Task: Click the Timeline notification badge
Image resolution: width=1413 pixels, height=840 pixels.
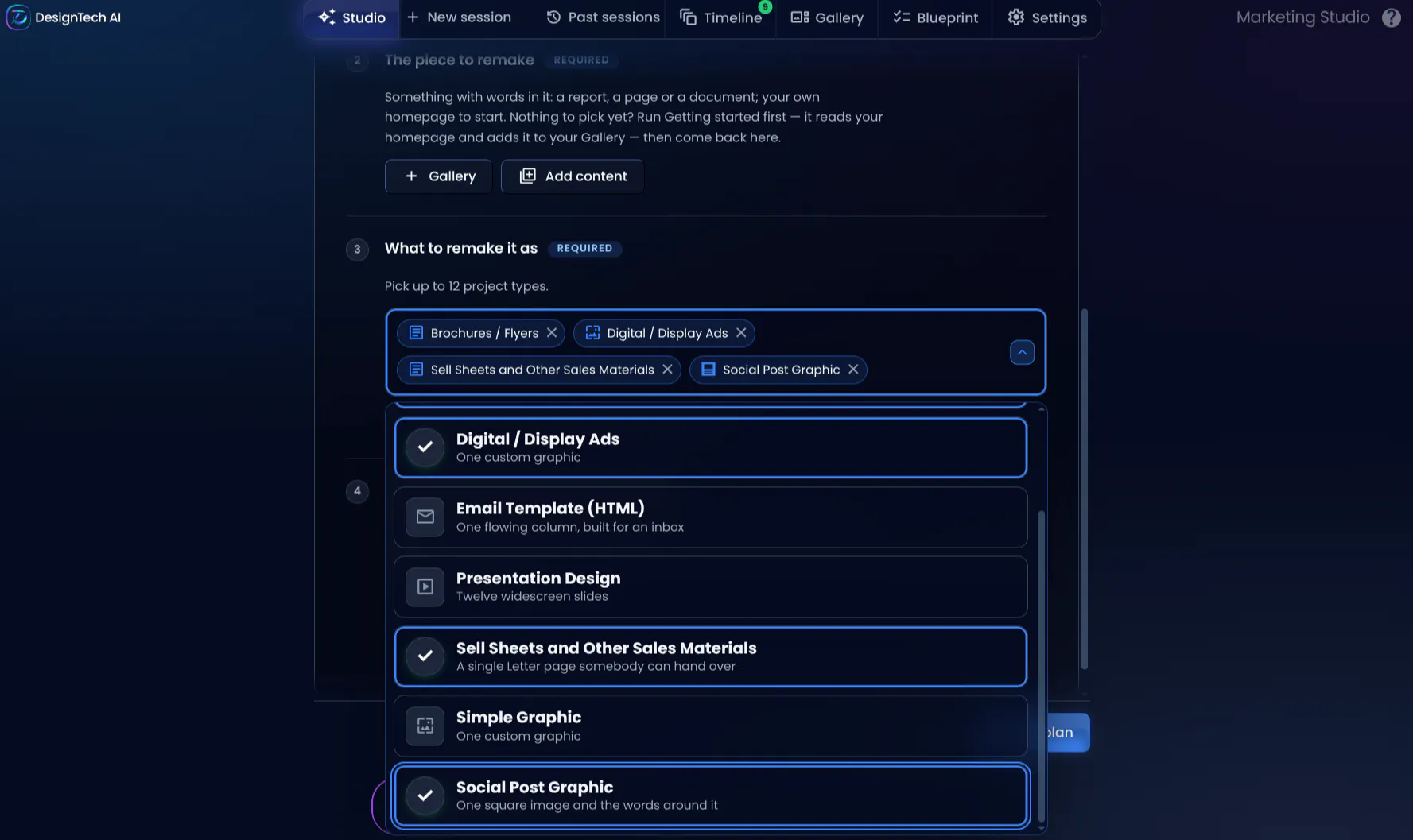Action: click(x=765, y=6)
